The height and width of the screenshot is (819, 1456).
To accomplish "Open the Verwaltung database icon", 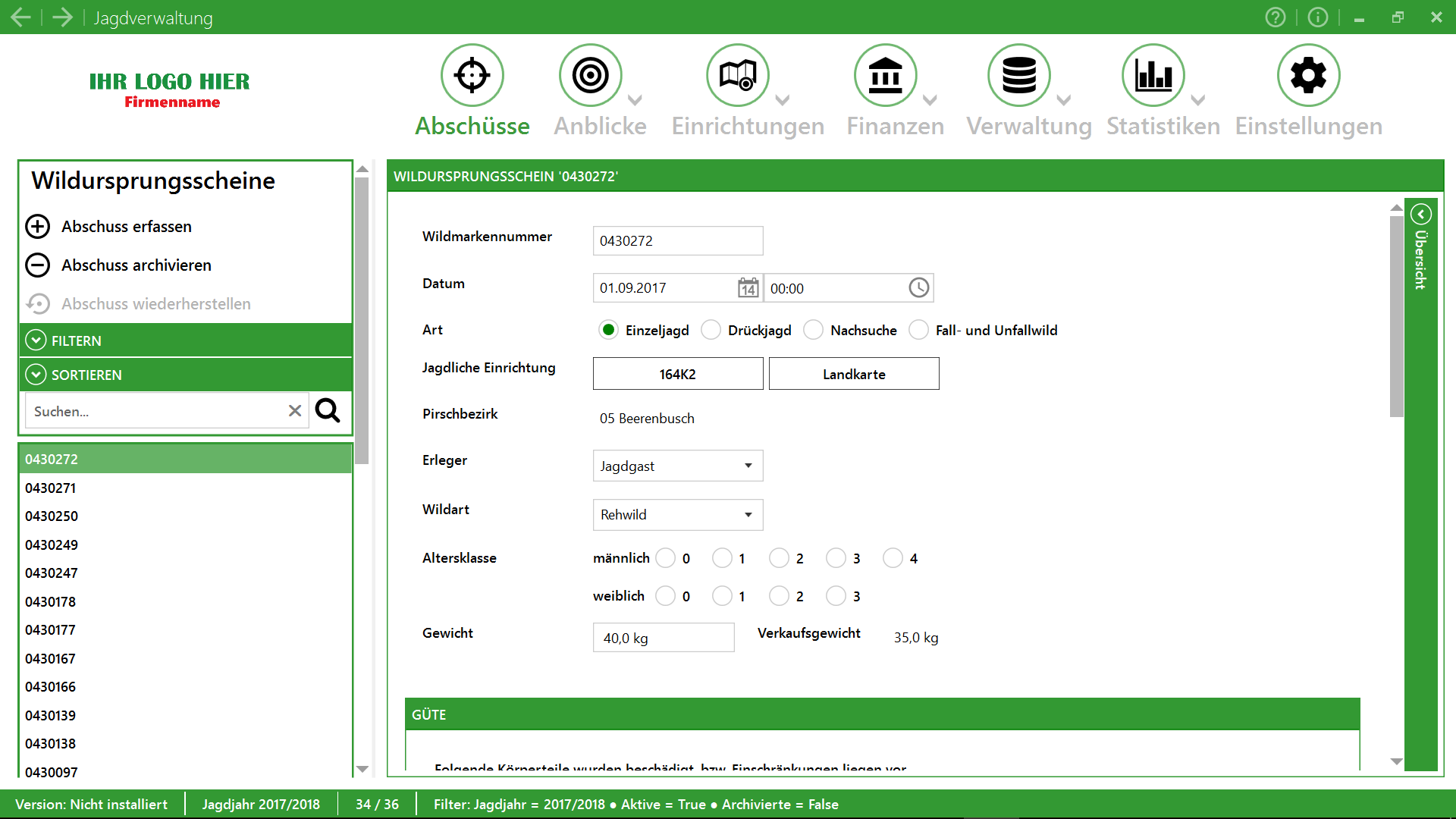I will (x=1018, y=75).
